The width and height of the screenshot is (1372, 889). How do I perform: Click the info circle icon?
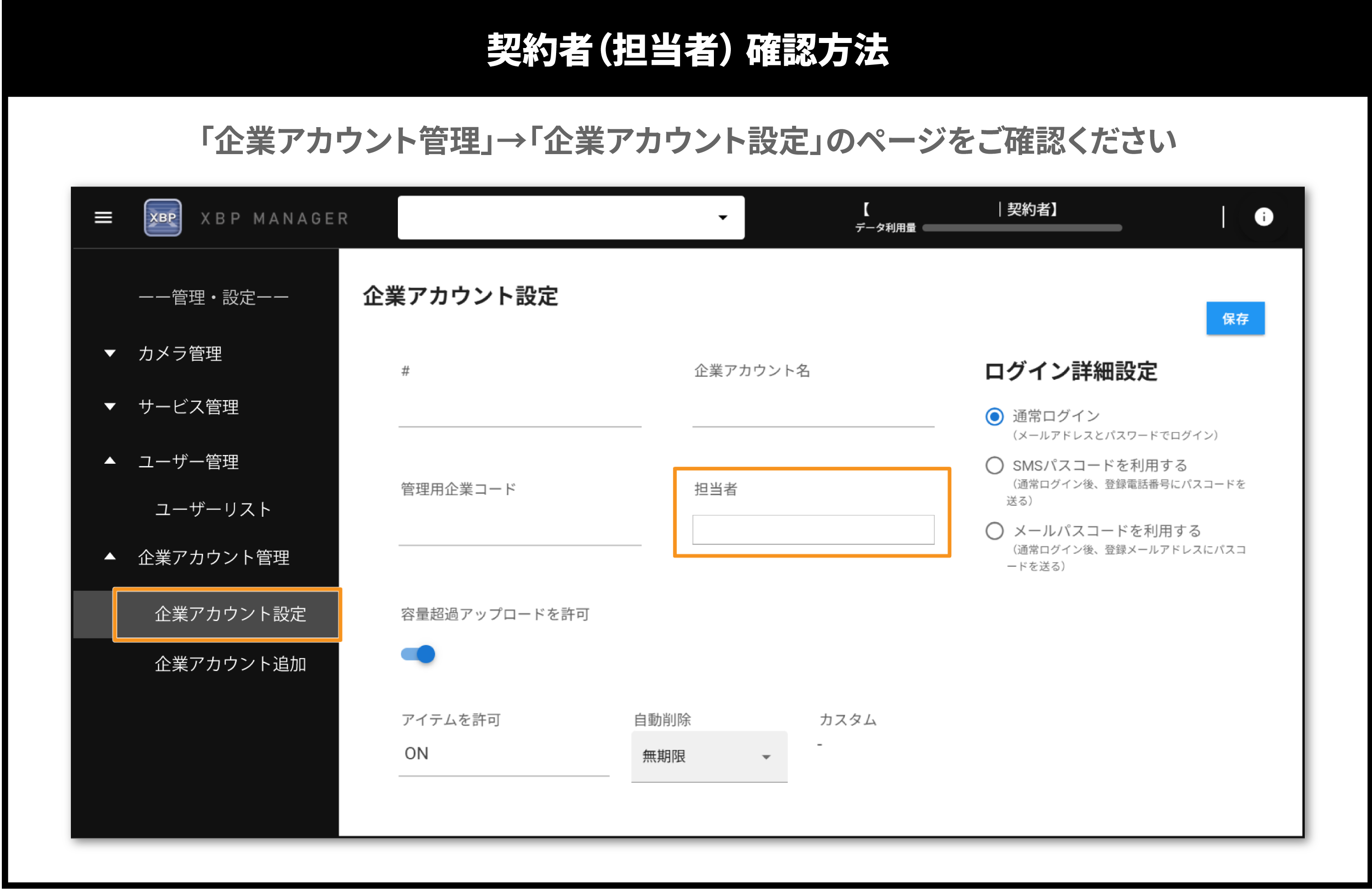coord(1264,217)
